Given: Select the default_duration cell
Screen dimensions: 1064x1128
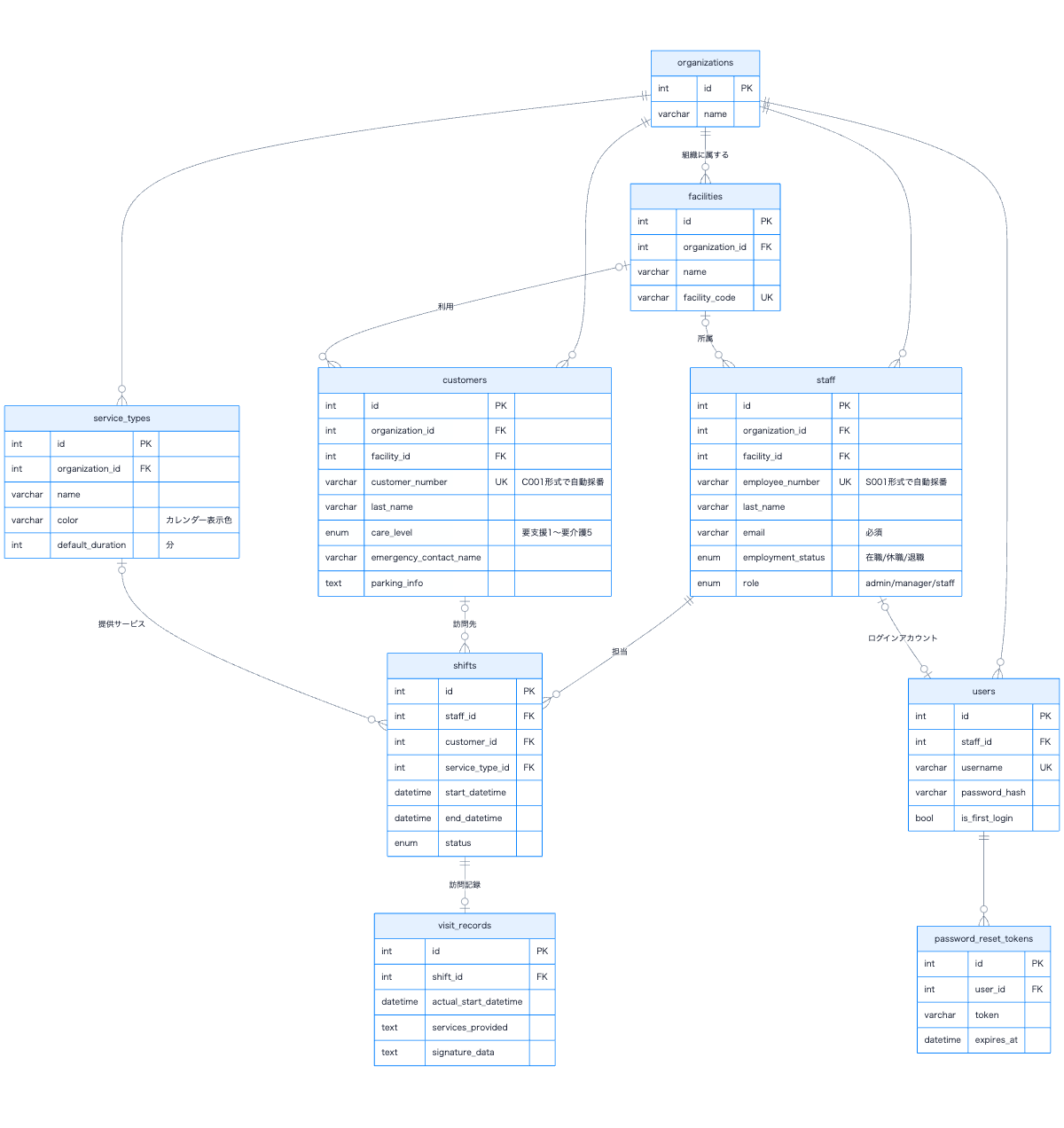Looking at the screenshot, I should pos(92,545).
